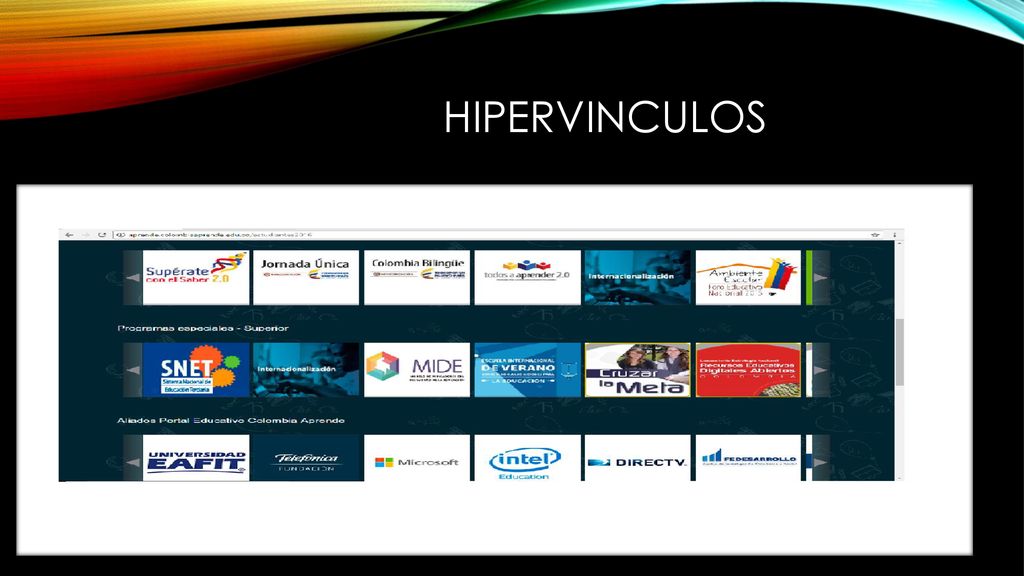Open the Intel Education logo tile
This screenshot has width=1024, height=576.
coord(527,458)
